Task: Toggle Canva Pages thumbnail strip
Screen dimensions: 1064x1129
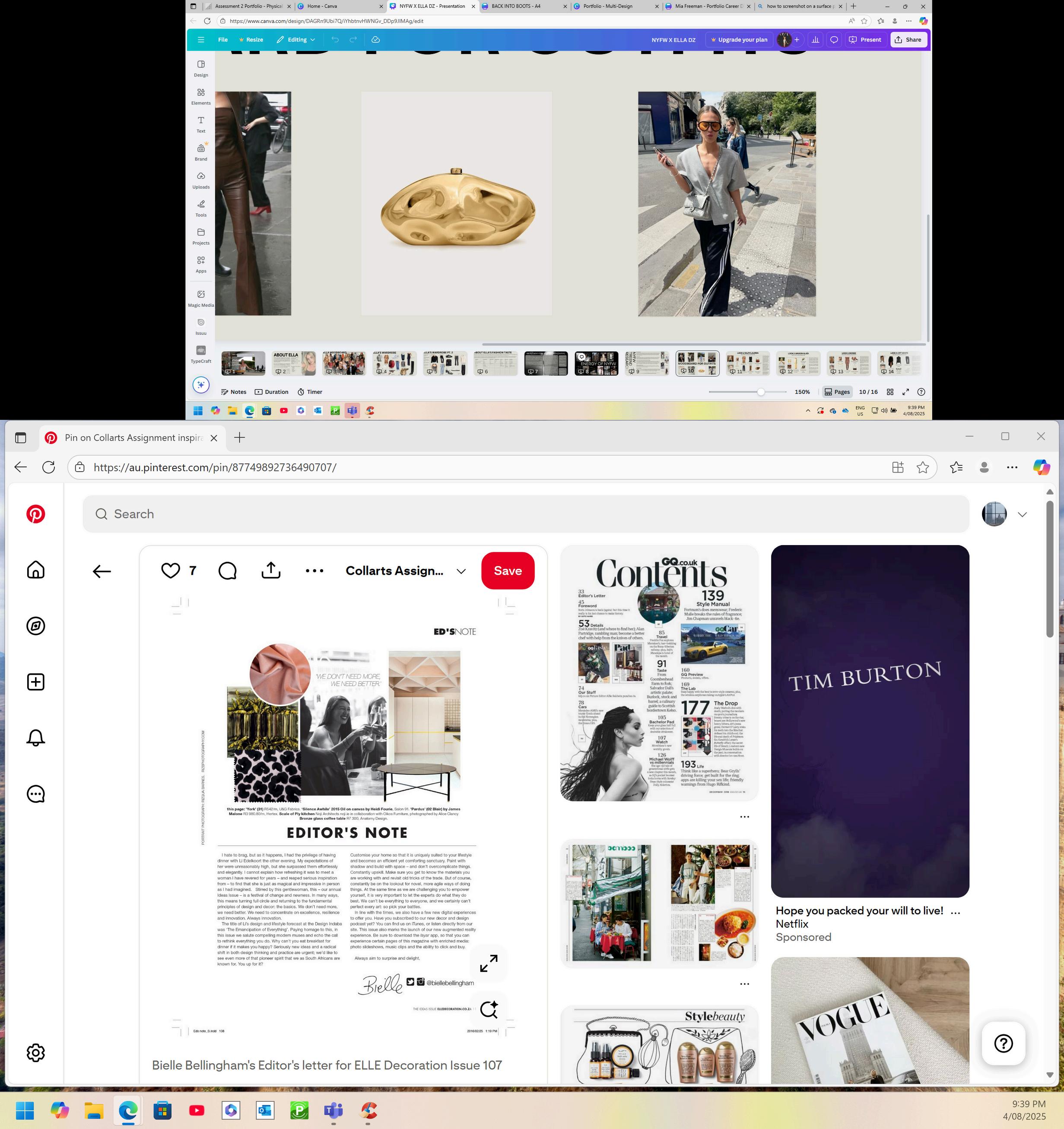Action: 837,392
